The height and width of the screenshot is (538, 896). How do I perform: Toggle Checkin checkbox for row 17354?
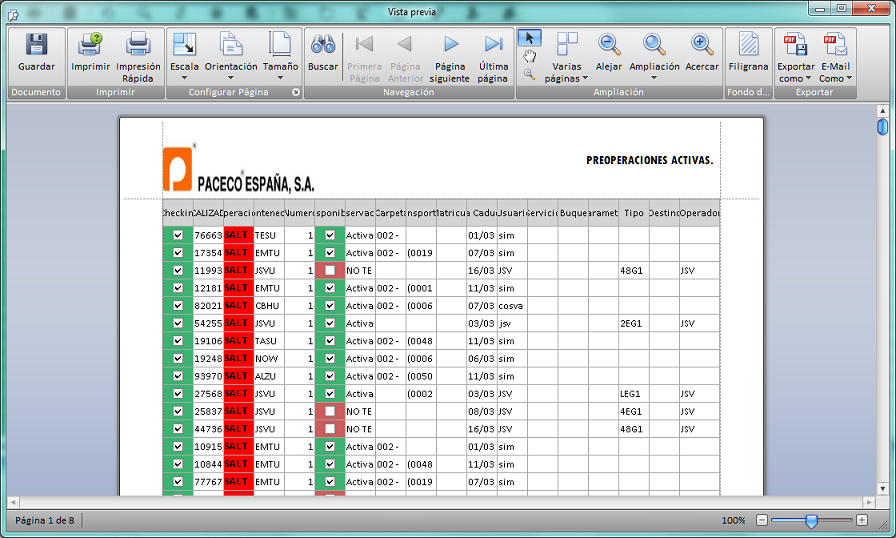coord(178,252)
